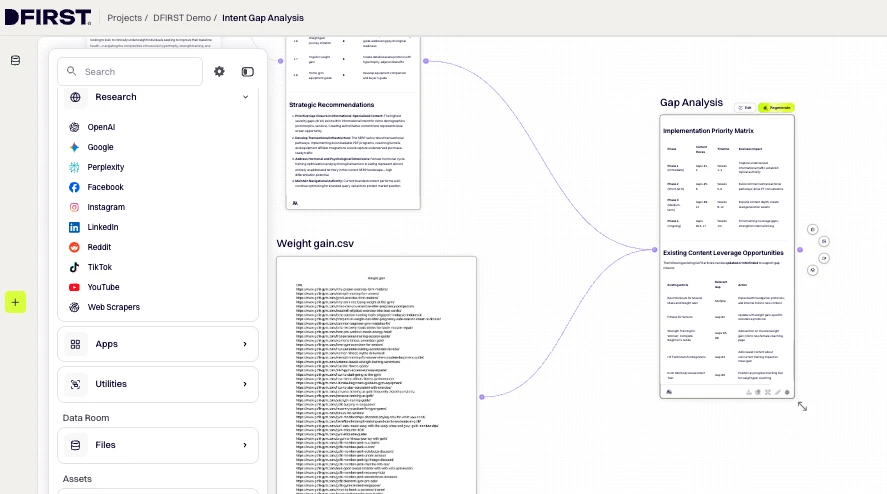Click the DFIRST logo
Image resolution: width=887 pixels, height=494 pixels.
click(48, 17)
